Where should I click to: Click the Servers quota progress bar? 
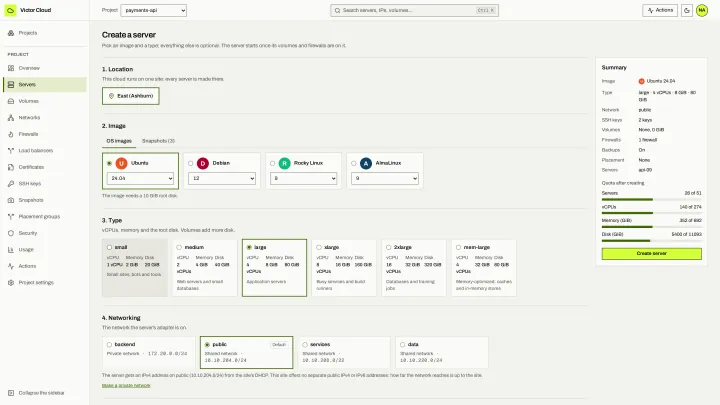(652, 199)
